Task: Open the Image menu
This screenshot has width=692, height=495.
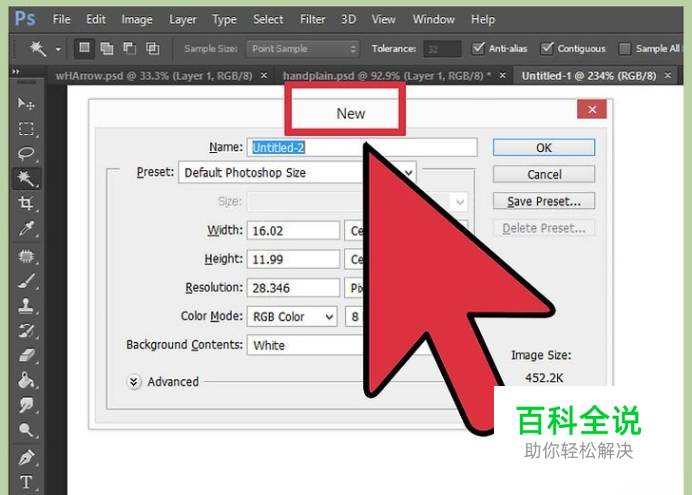Action: [x=137, y=19]
